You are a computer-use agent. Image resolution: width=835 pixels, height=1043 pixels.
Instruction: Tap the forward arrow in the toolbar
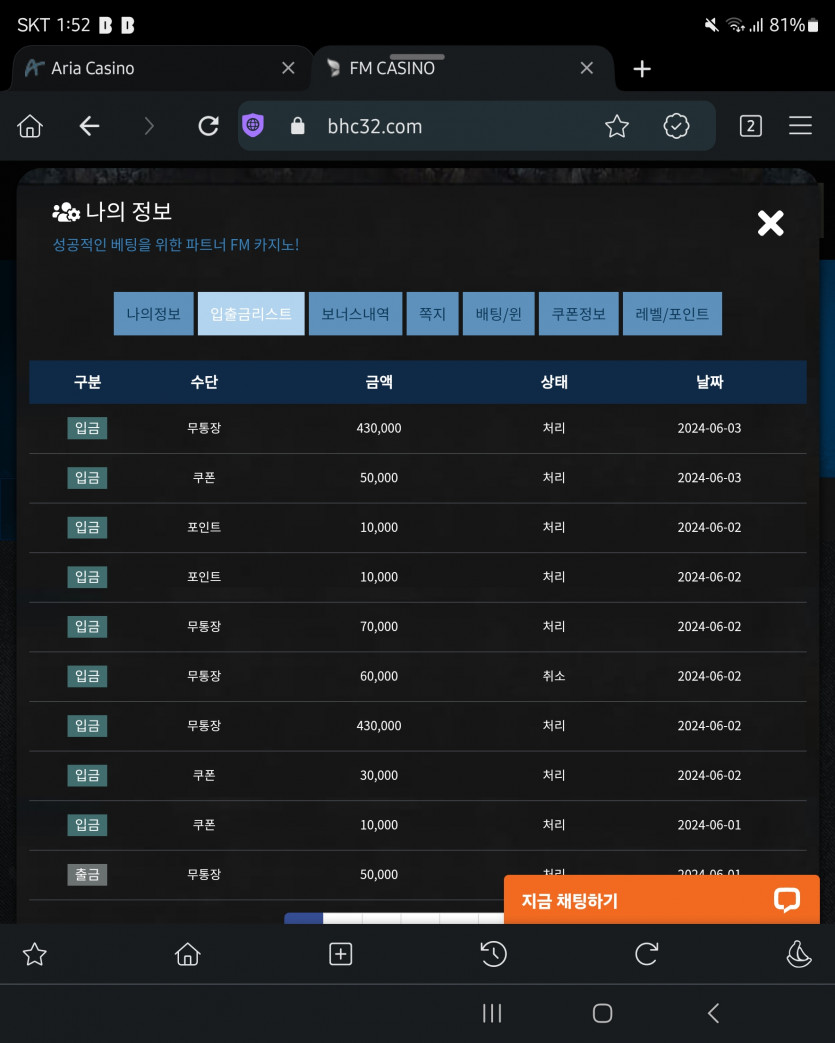coord(149,126)
